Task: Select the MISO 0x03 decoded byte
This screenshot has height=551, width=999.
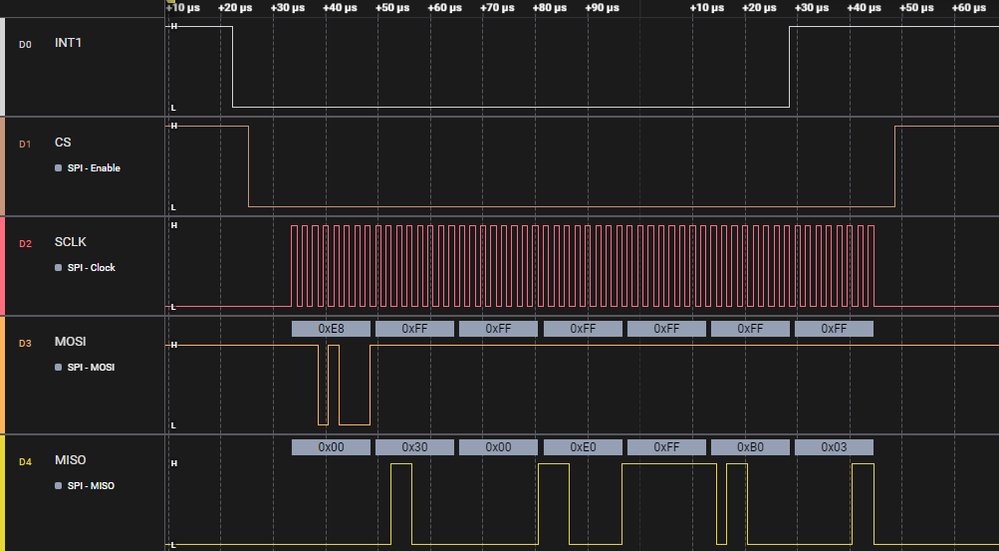Action: point(834,447)
